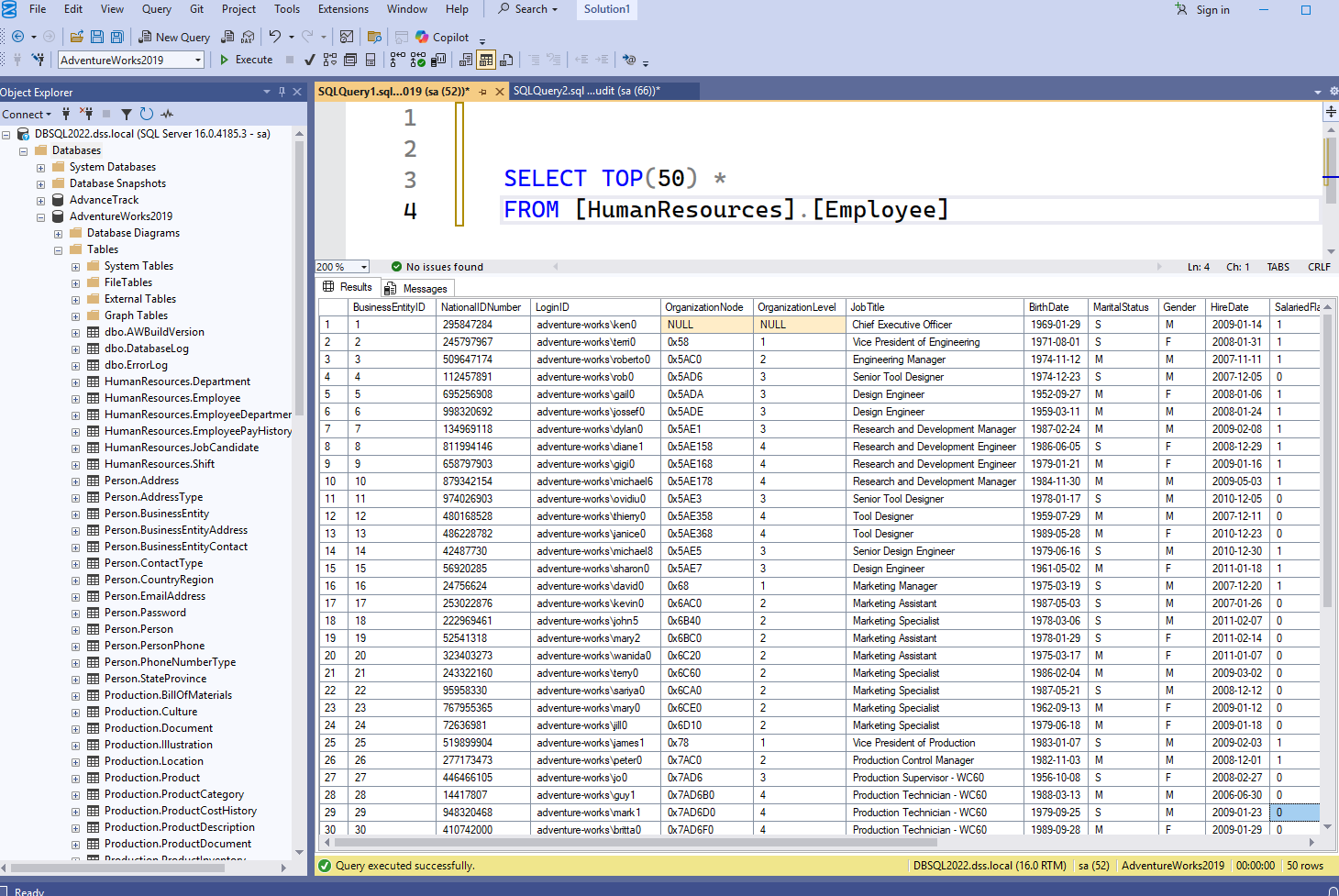Disconnect the selected server connection
Screen dimensions: 1339x896
tap(88, 114)
